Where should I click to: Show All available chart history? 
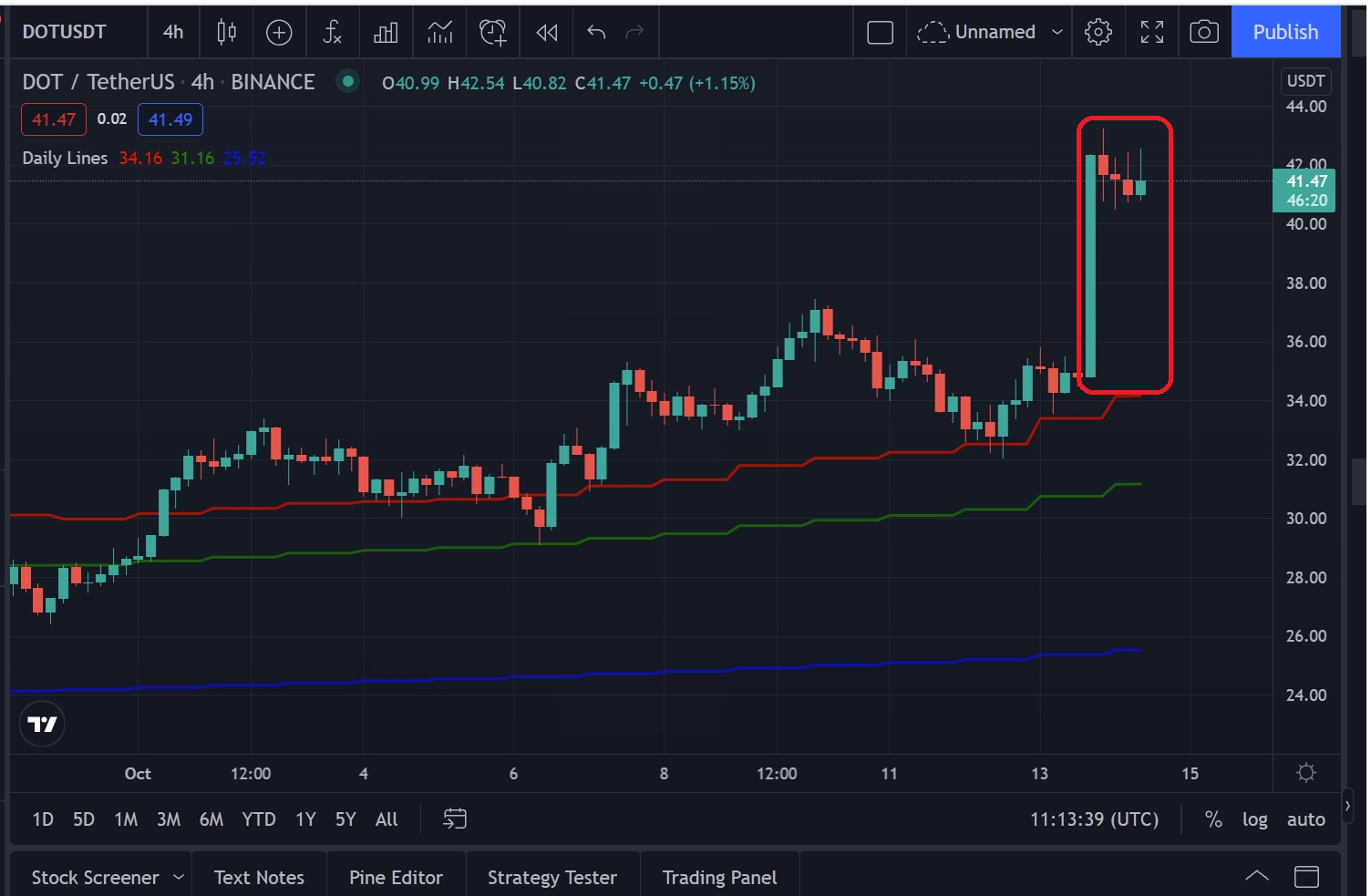(x=387, y=819)
